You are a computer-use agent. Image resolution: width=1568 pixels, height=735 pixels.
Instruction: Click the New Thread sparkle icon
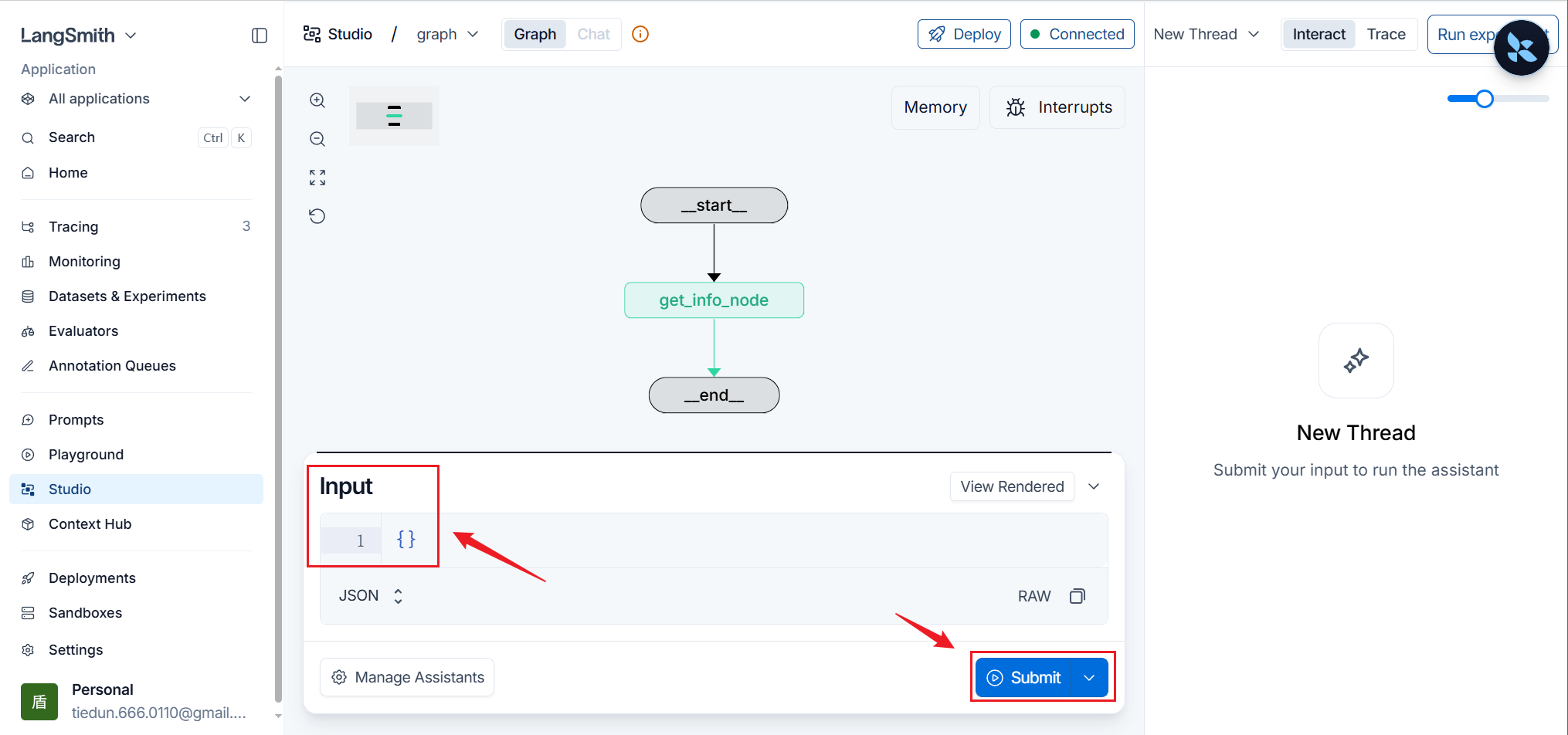pos(1356,361)
